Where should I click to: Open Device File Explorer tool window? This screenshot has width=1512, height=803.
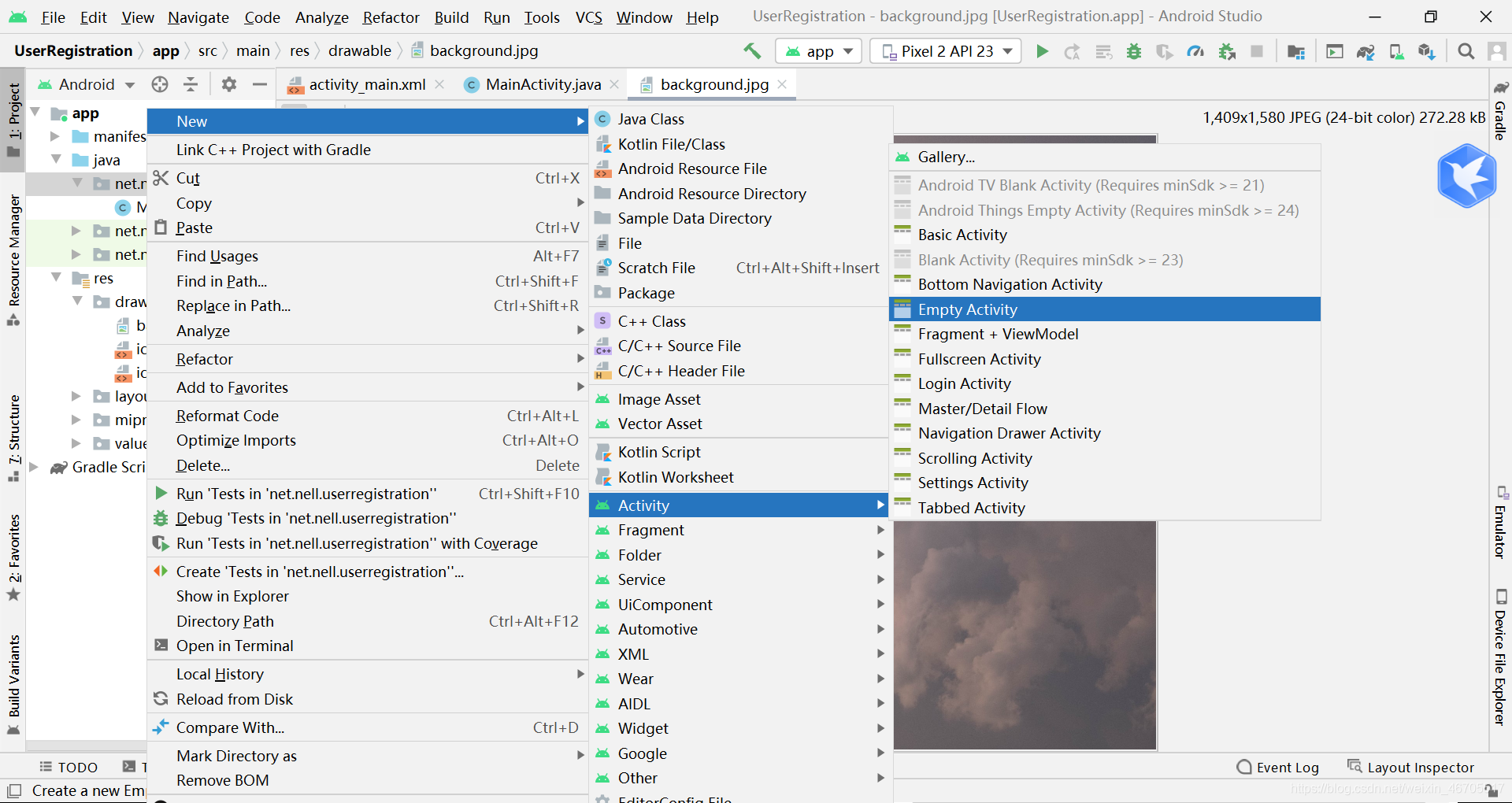tap(1501, 657)
